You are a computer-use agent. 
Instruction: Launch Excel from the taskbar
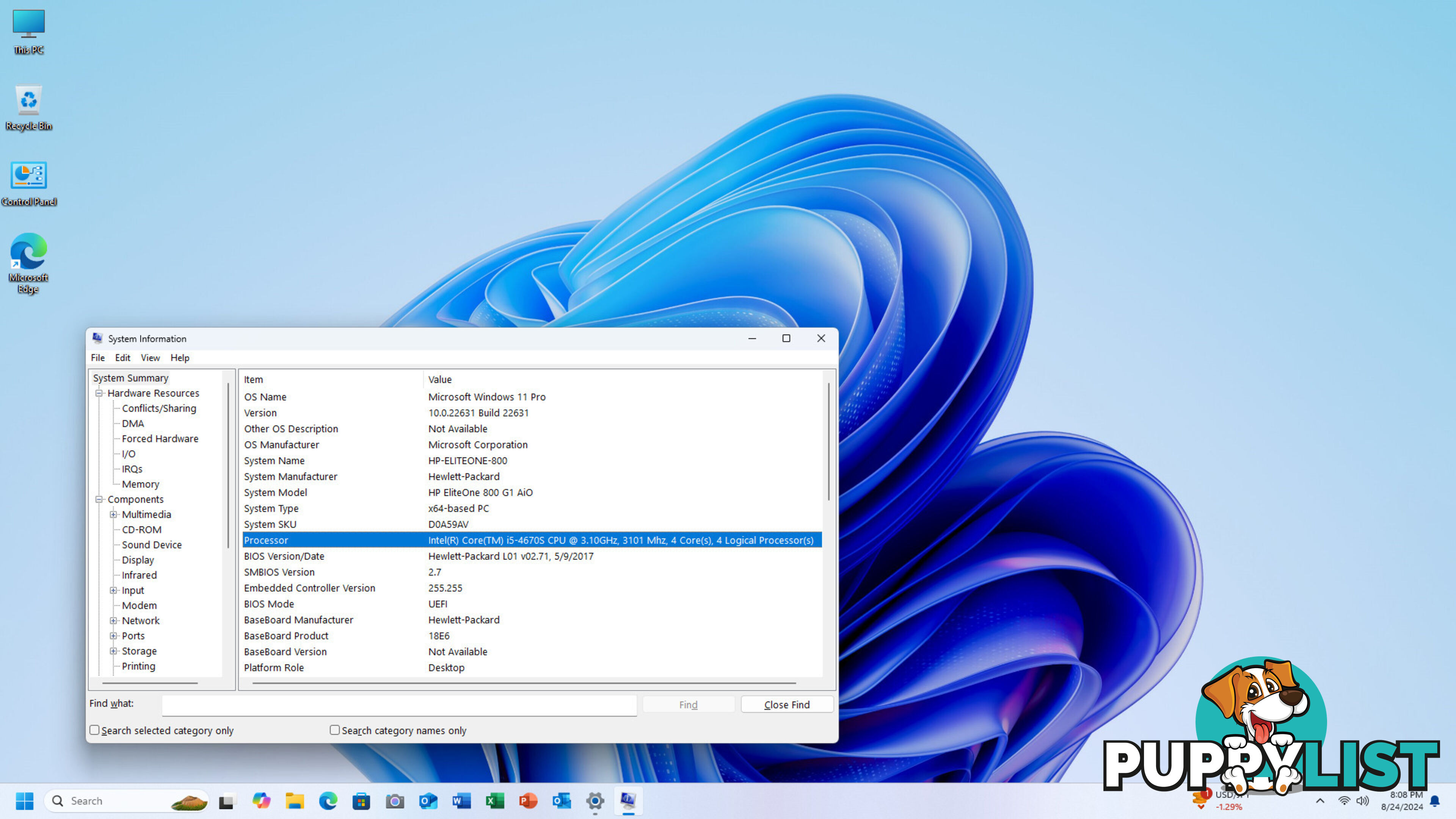(x=494, y=801)
